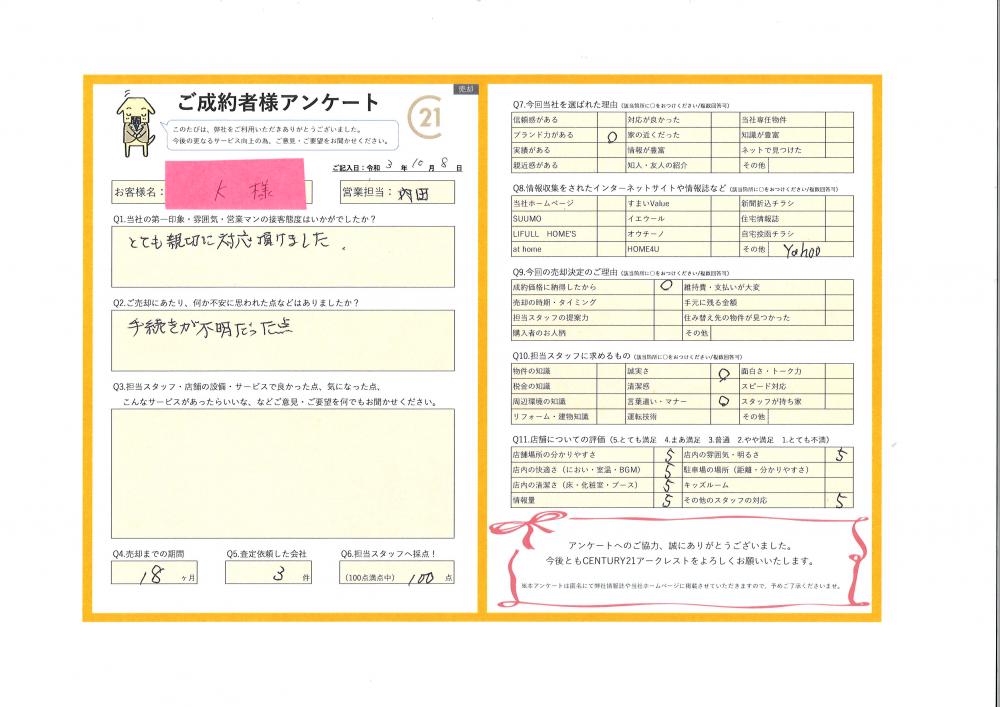Click the circled checkbox next to 成約価格に納得したから

667,286
